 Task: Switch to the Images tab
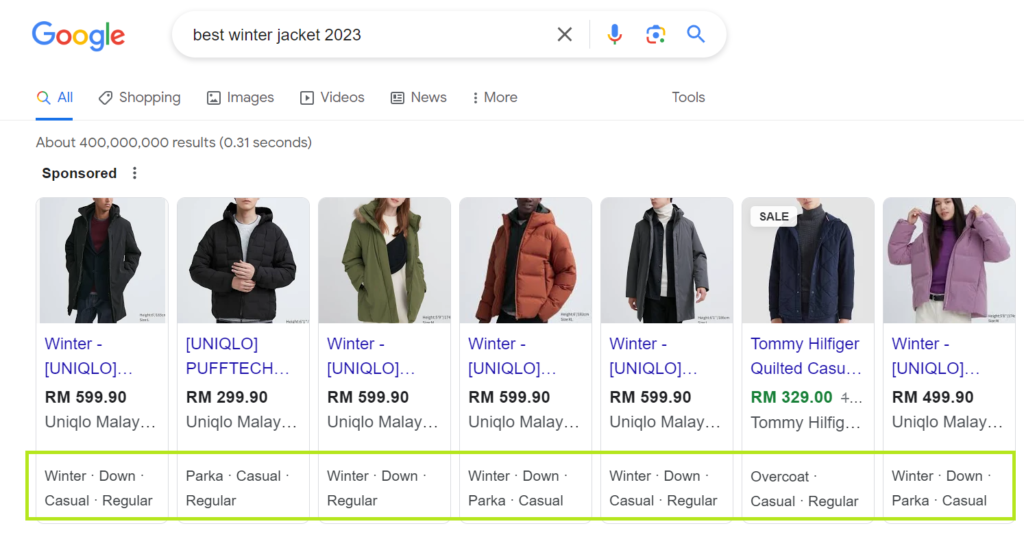(x=240, y=98)
